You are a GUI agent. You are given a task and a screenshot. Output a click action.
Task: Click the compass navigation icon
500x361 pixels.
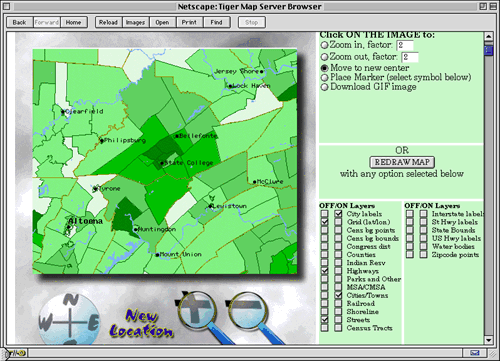point(69,319)
